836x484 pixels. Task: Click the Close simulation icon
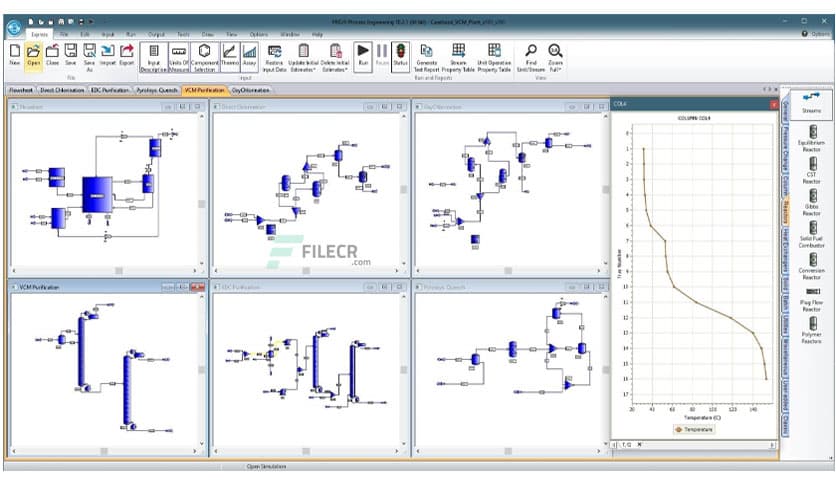(x=52, y=51)
